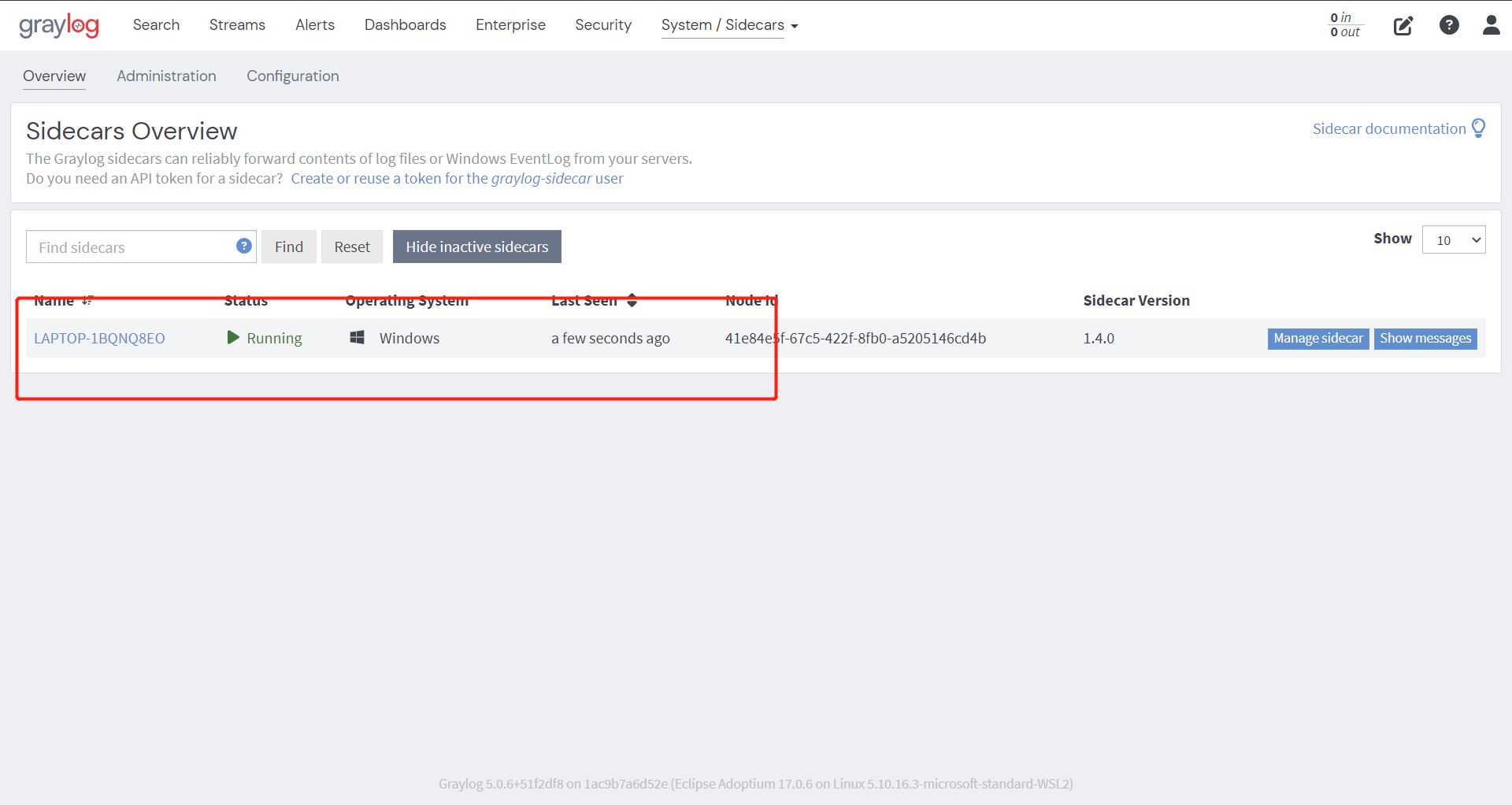Click the Name column sort icon

(x=87, y=300)
